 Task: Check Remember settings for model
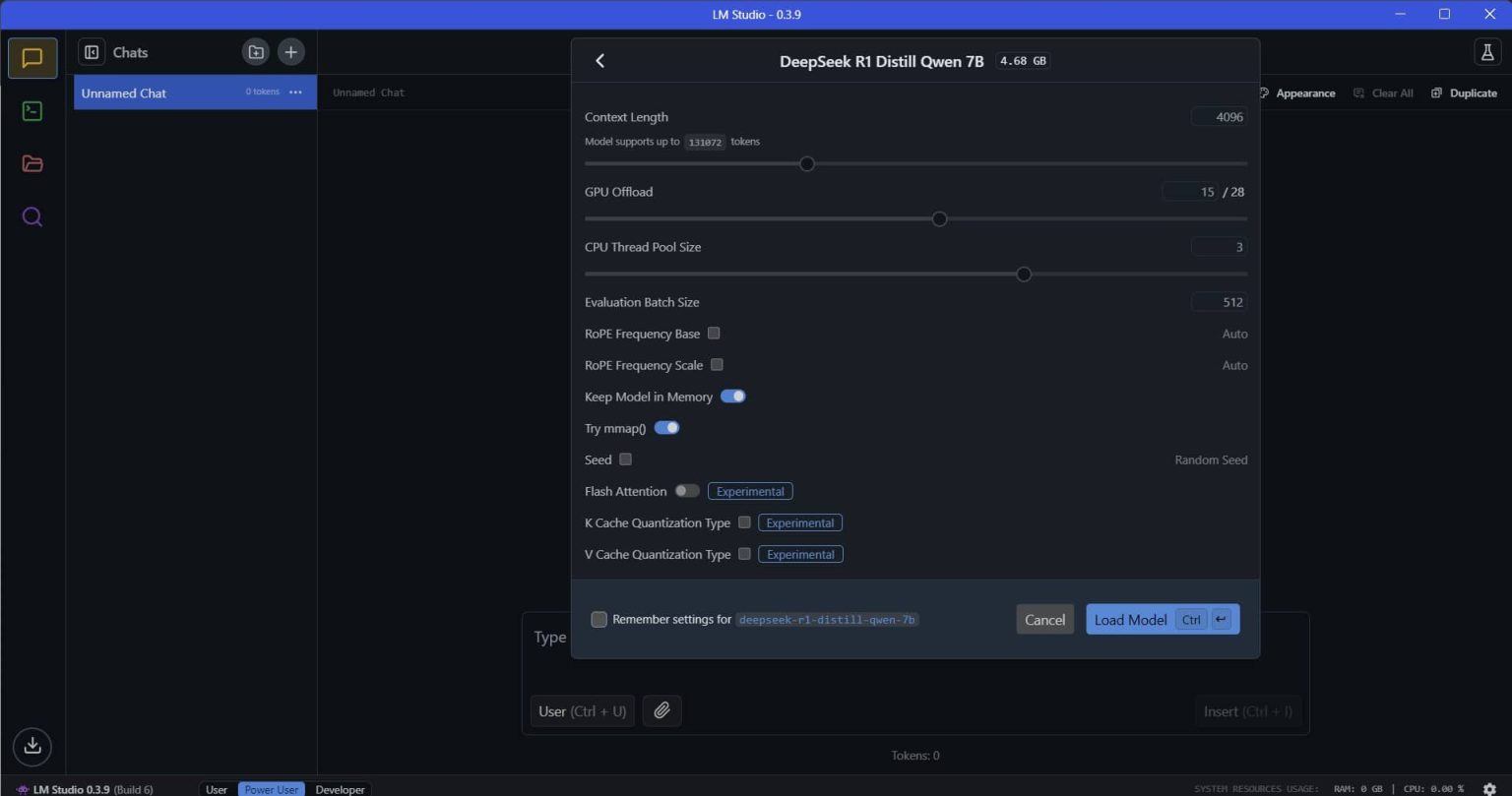point(598,619)
